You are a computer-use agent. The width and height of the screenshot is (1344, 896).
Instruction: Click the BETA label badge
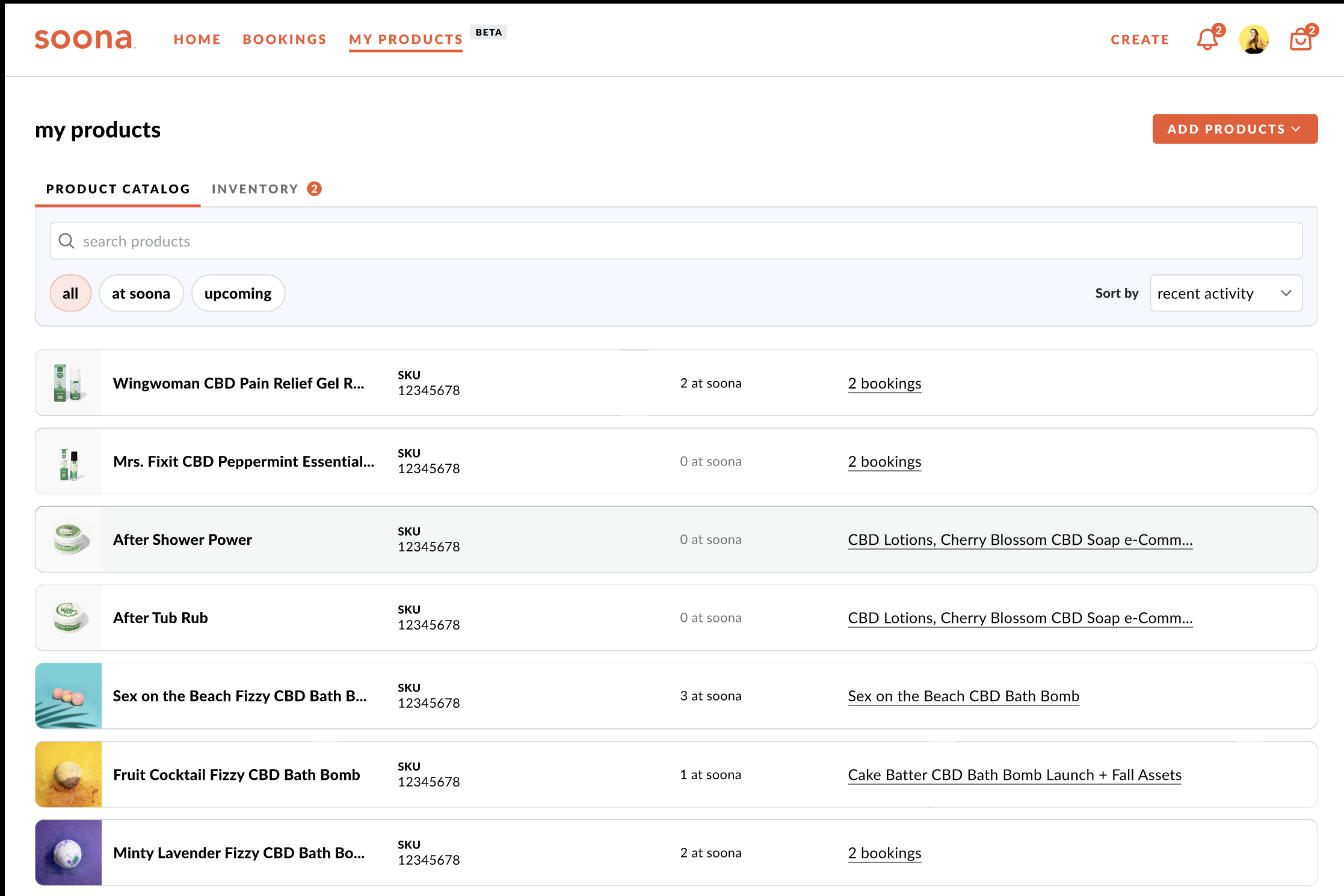click(489, 32)
